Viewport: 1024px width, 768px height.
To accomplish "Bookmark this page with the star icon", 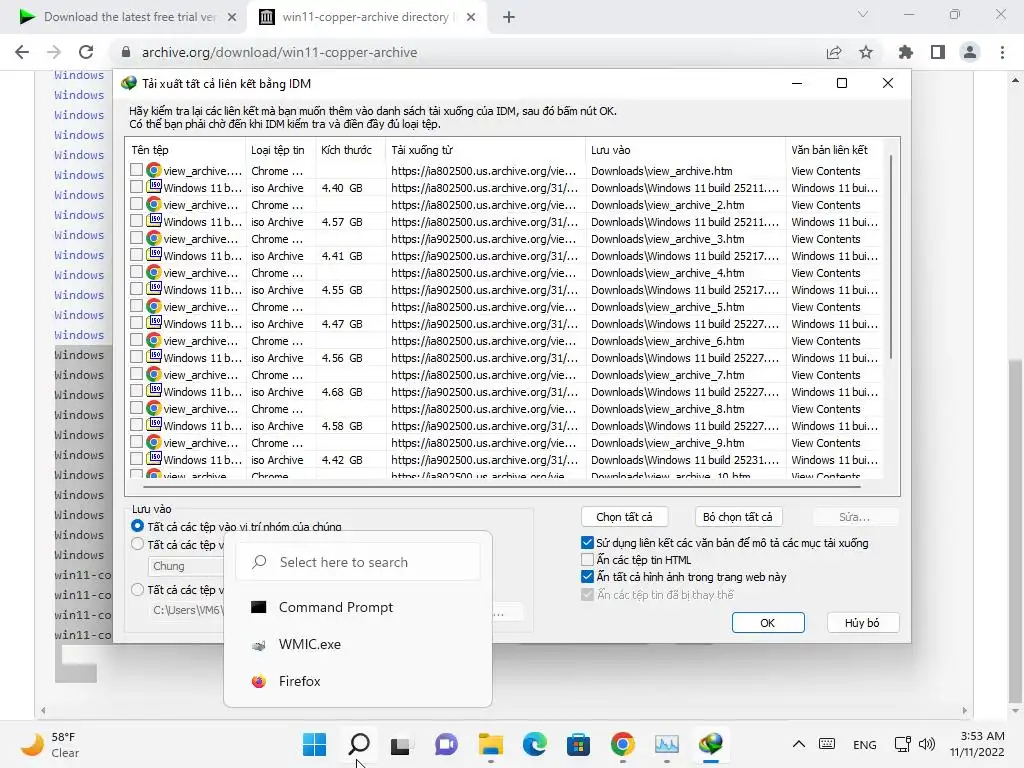I will pyautogui.click(x=866, y=52).
